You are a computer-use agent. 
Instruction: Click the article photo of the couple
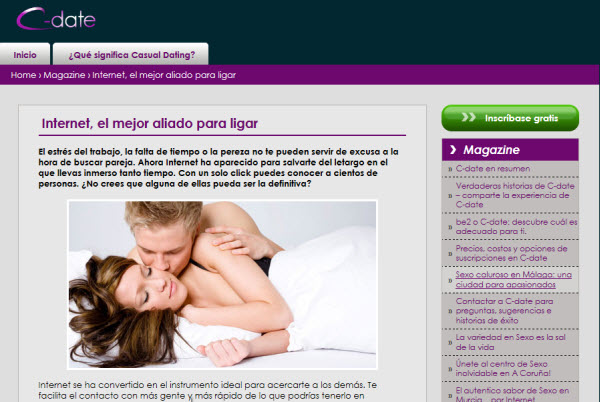pos(222,285)
